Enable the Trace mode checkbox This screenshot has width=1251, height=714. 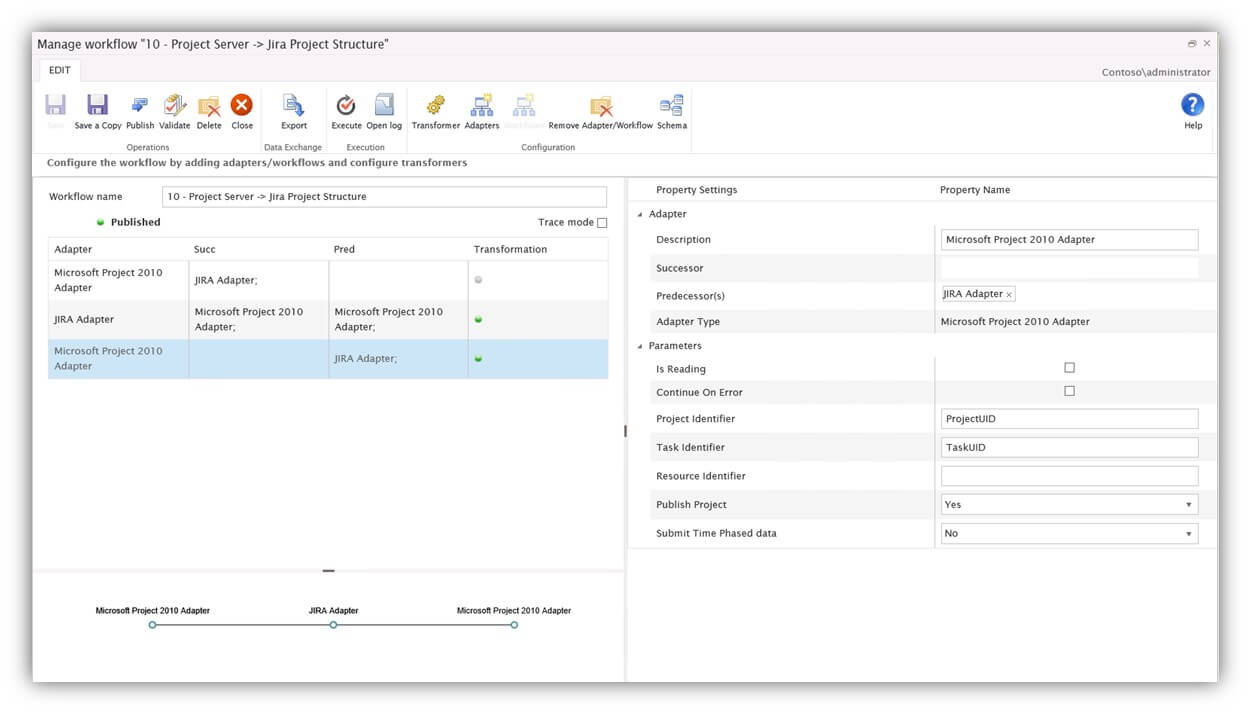coord(602,223)
